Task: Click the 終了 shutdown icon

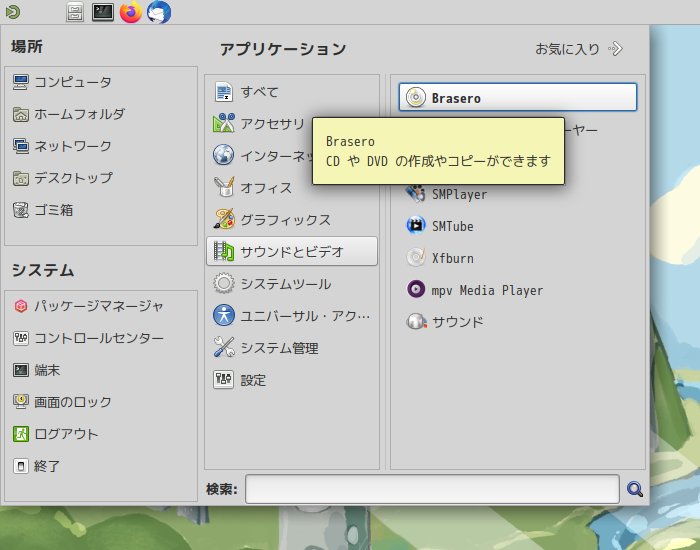Action: (21, 466)
